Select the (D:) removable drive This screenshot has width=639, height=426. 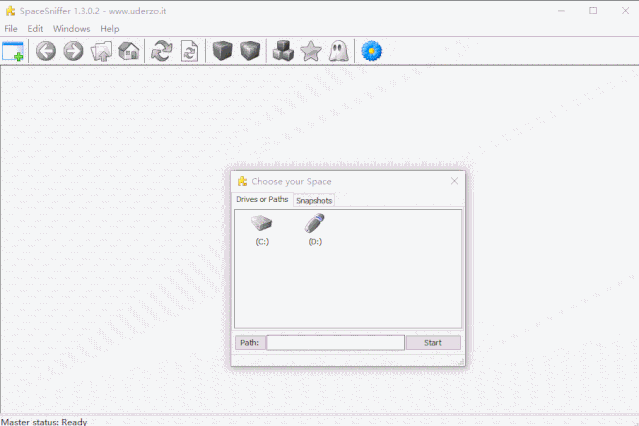pyautogui.click(x=315, y=230)
